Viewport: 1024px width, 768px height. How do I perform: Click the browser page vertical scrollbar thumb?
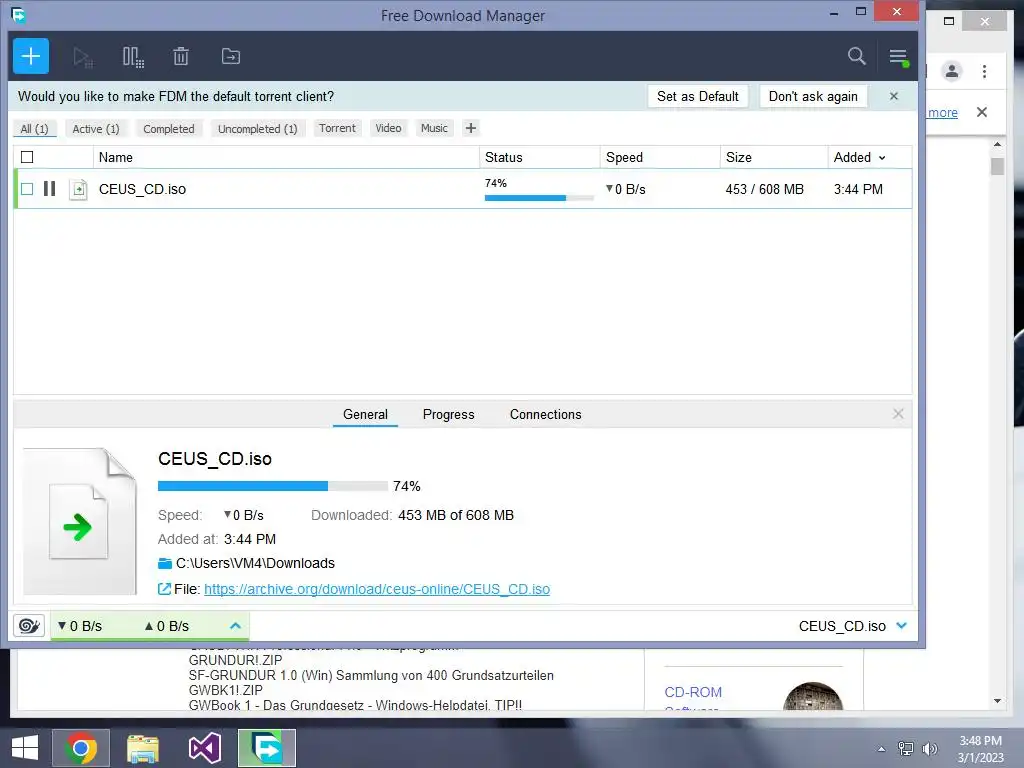pos(997,166)
